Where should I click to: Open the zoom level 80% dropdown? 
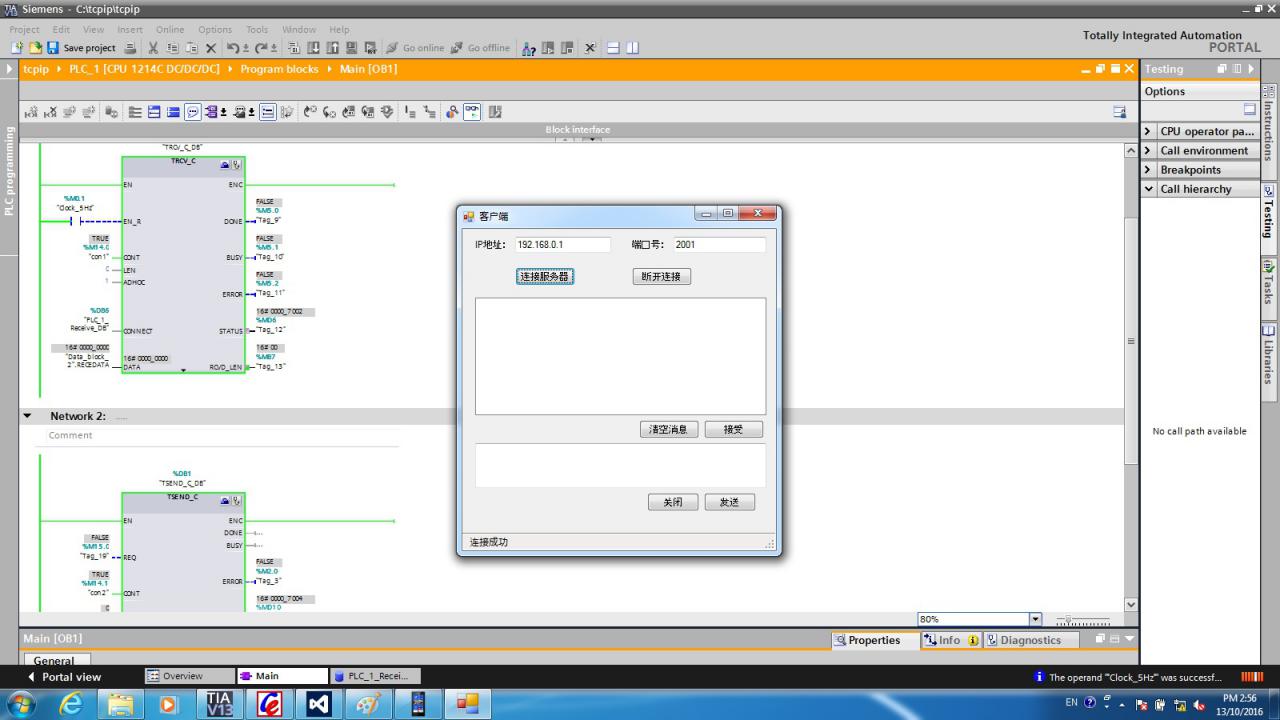click(x=1035, y=619)
